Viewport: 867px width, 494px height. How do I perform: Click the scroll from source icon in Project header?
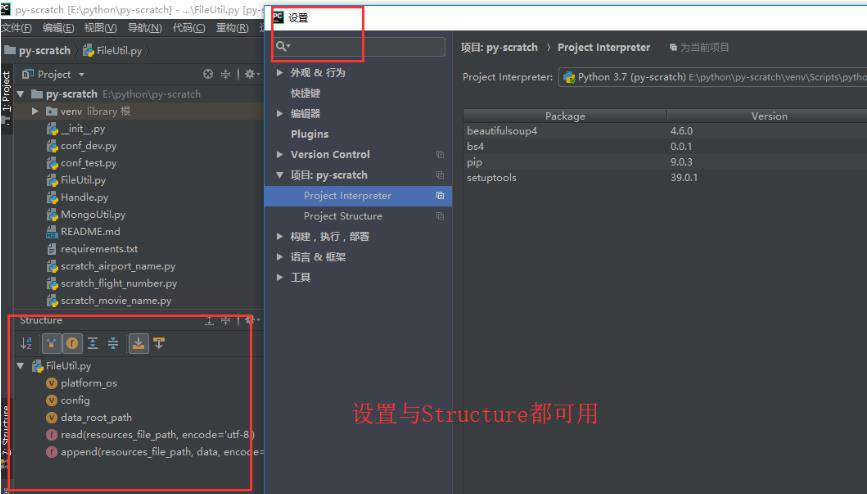[208, 74]
